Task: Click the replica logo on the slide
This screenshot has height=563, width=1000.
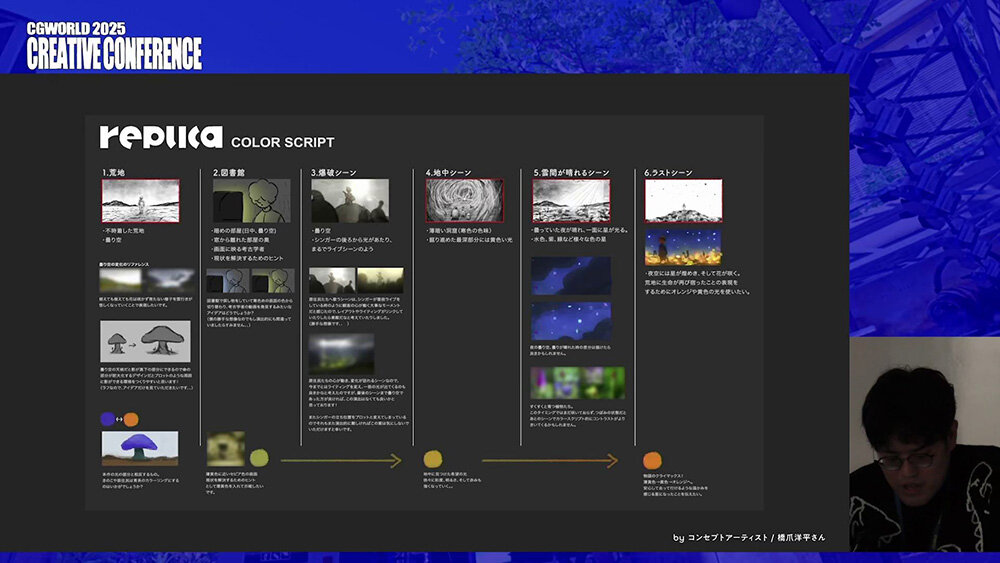Action: tap(160, 138)
